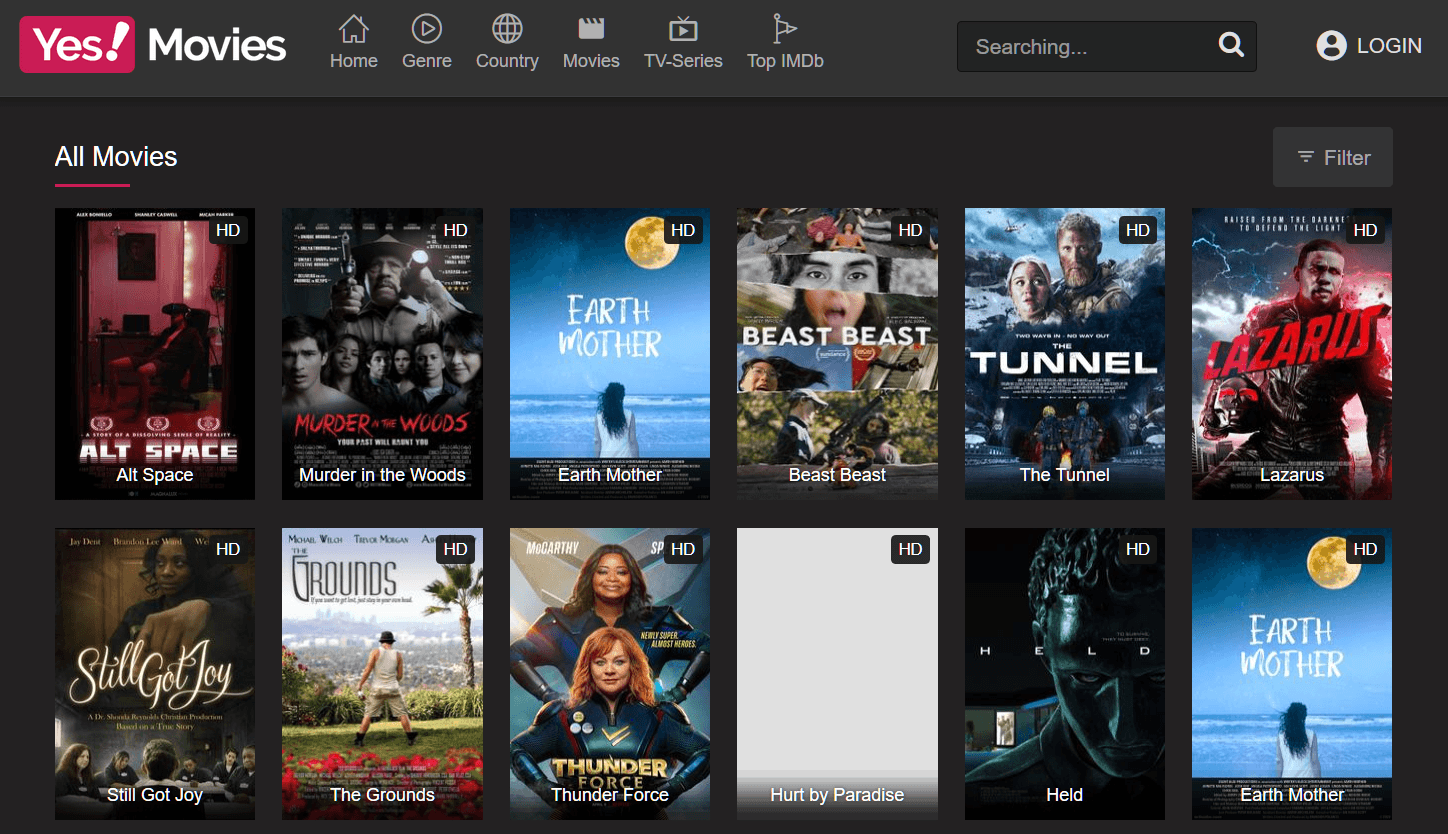
Task: Click the HD badge on Hurt by Paradise
Action: tap(910, 549)
